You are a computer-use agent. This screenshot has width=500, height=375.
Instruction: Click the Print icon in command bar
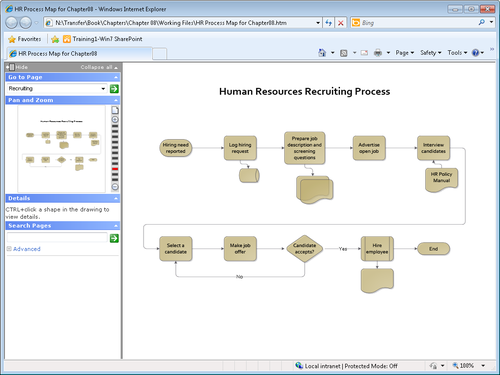(378, 53)
